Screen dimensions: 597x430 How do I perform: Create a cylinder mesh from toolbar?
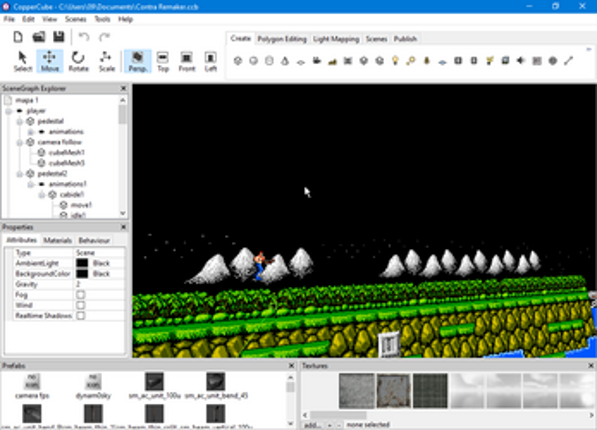tap(269, 61)
